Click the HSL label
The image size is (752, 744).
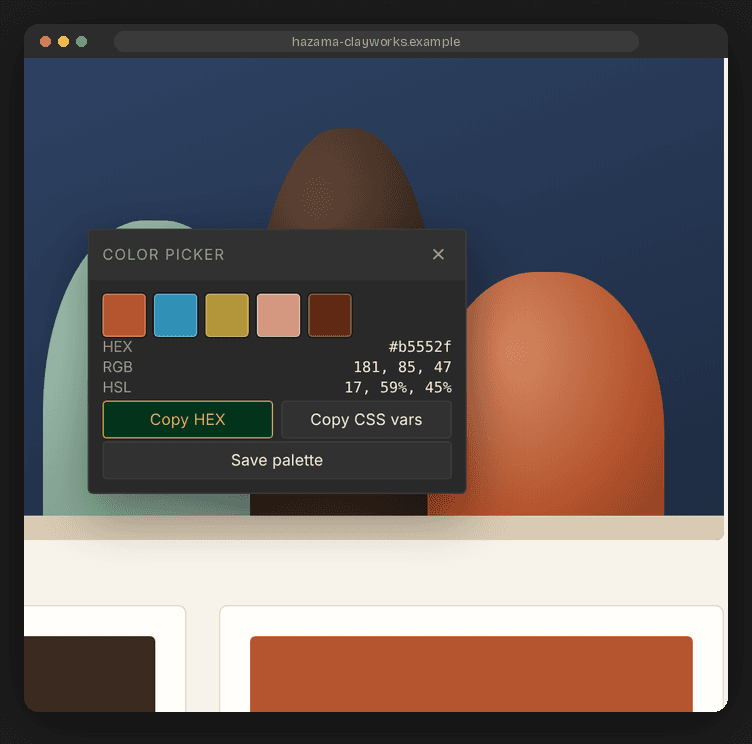(117, 387)
